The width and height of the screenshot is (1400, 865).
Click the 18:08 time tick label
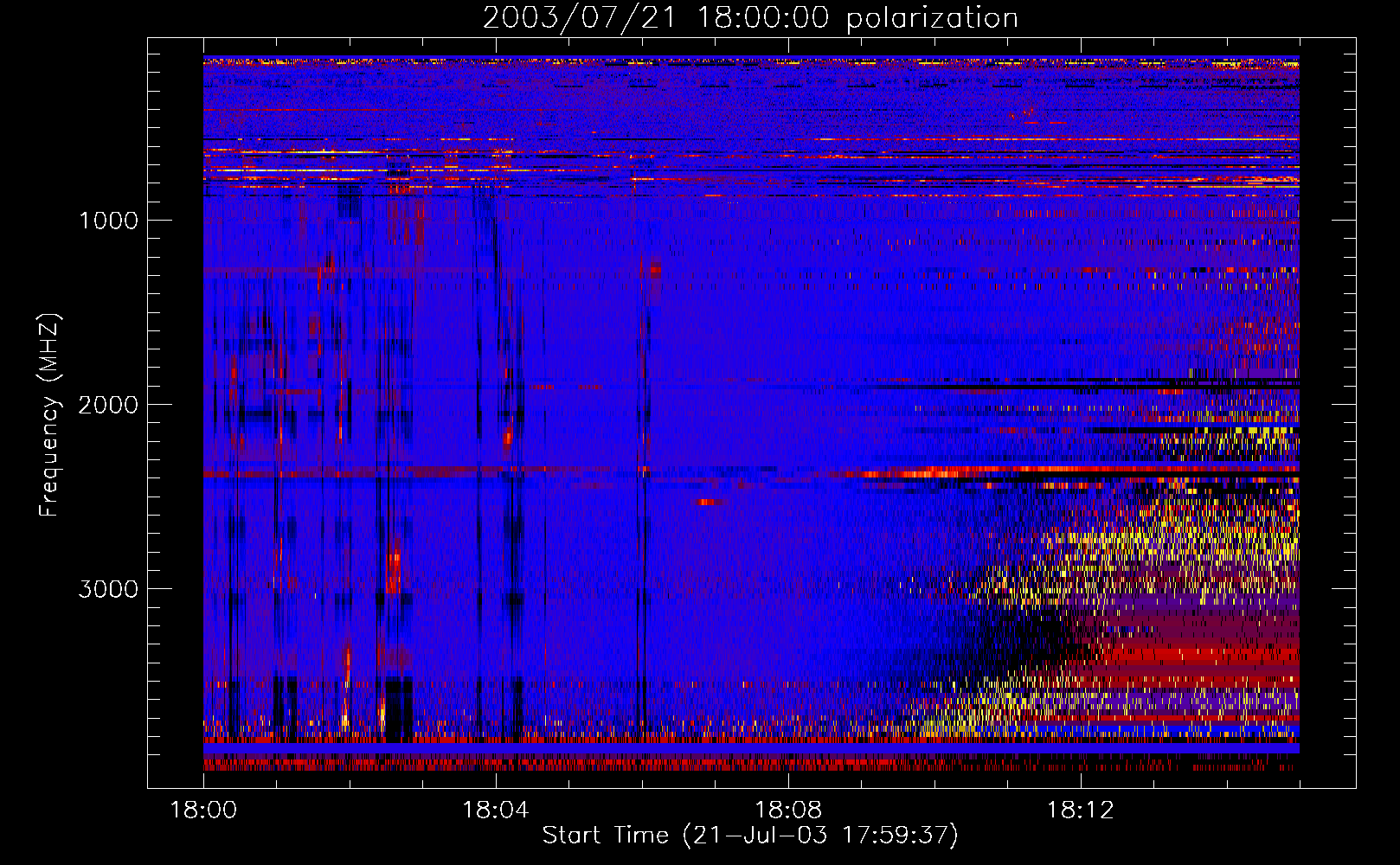tap(788, 811)
